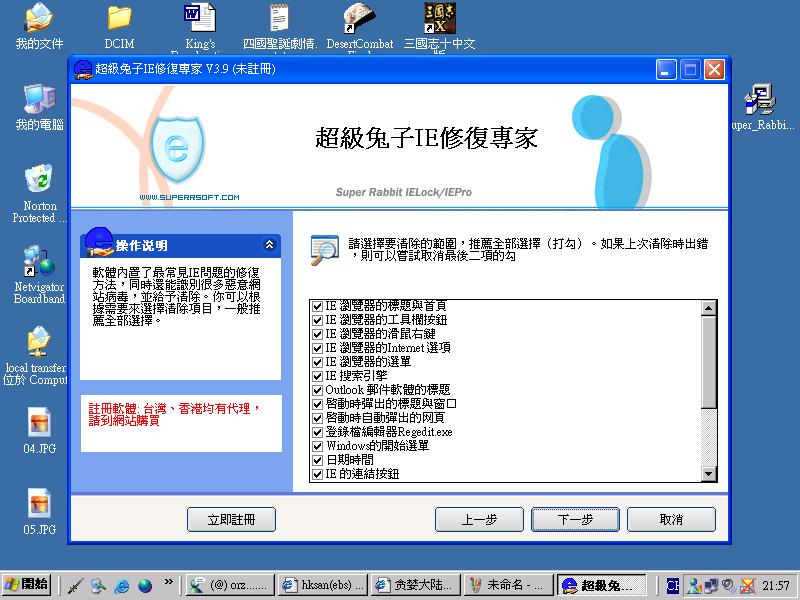Click the 21:57 system clock
Viewport: 800px width, 600px height.
tap(776, 586)
